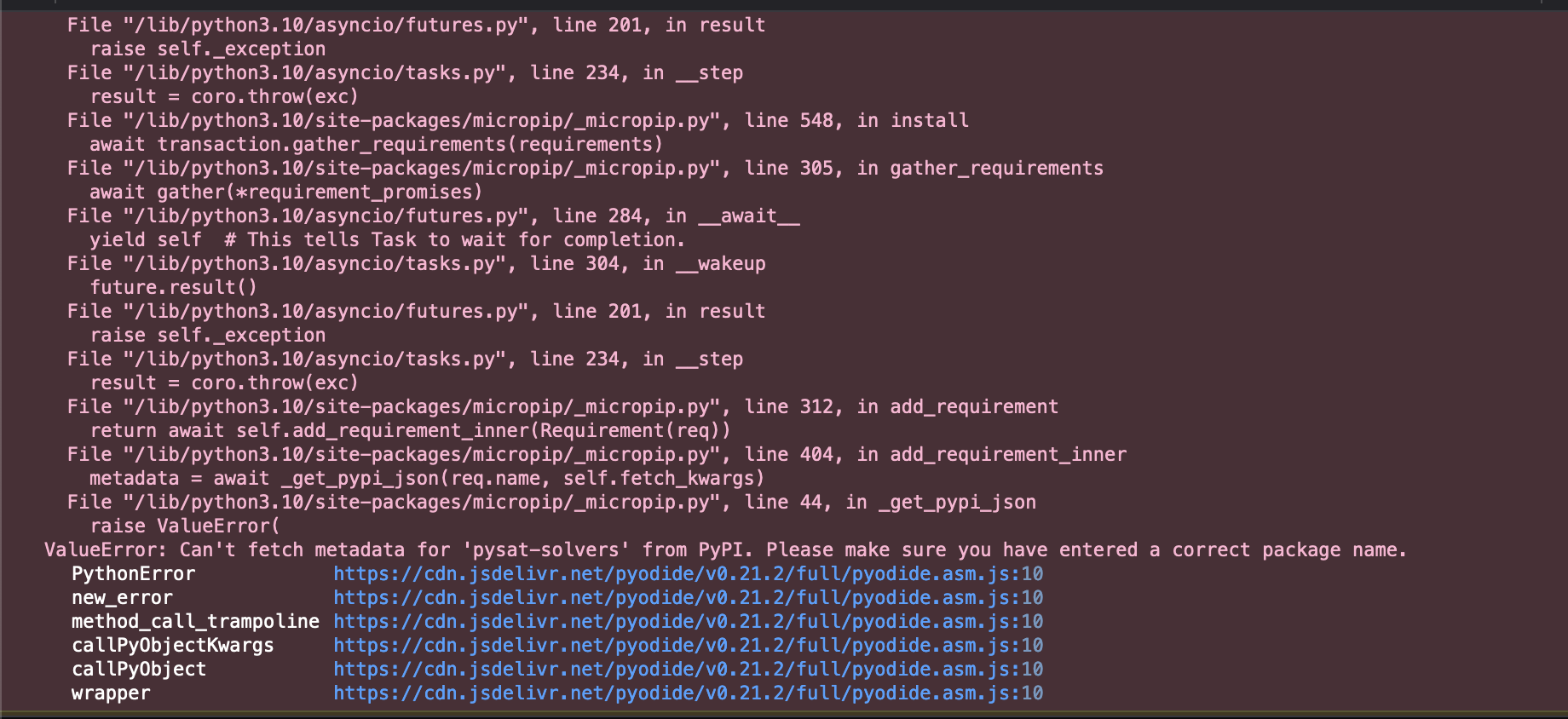1568x719 pixels.
Task: Open the pyodide.asm.js link beside PythonError
Action: tap(688, 574)
